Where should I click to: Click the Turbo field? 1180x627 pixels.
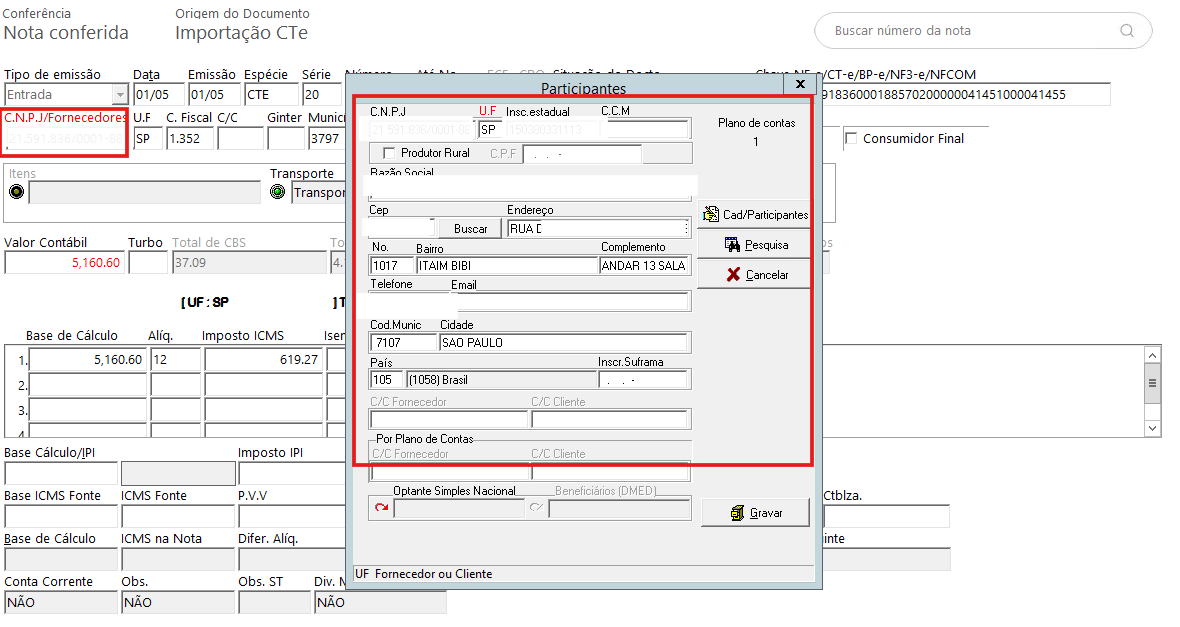click(x=148, y=263)
